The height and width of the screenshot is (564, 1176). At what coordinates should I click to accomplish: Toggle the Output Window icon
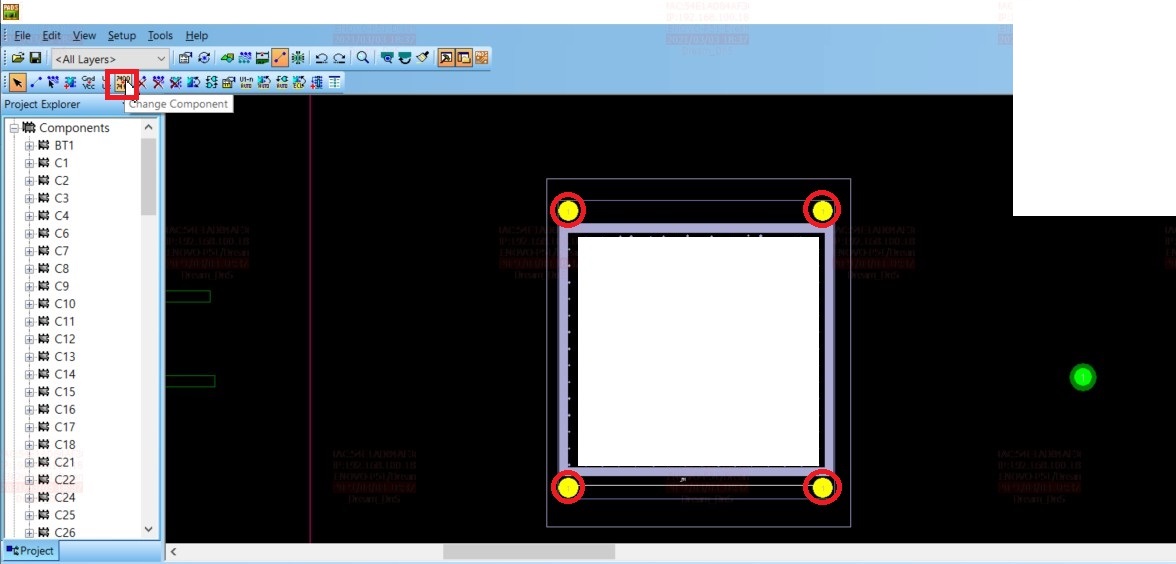click(446, 58)
